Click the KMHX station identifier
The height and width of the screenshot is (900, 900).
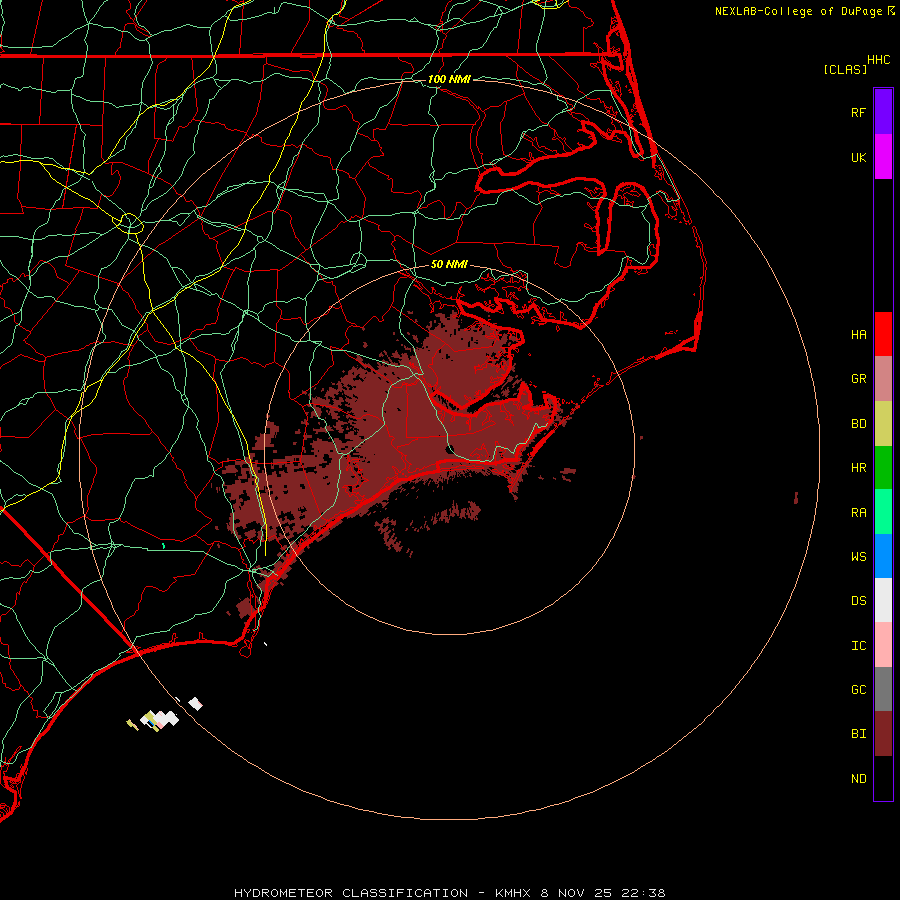pyautogui.click(x=513, y=893)
